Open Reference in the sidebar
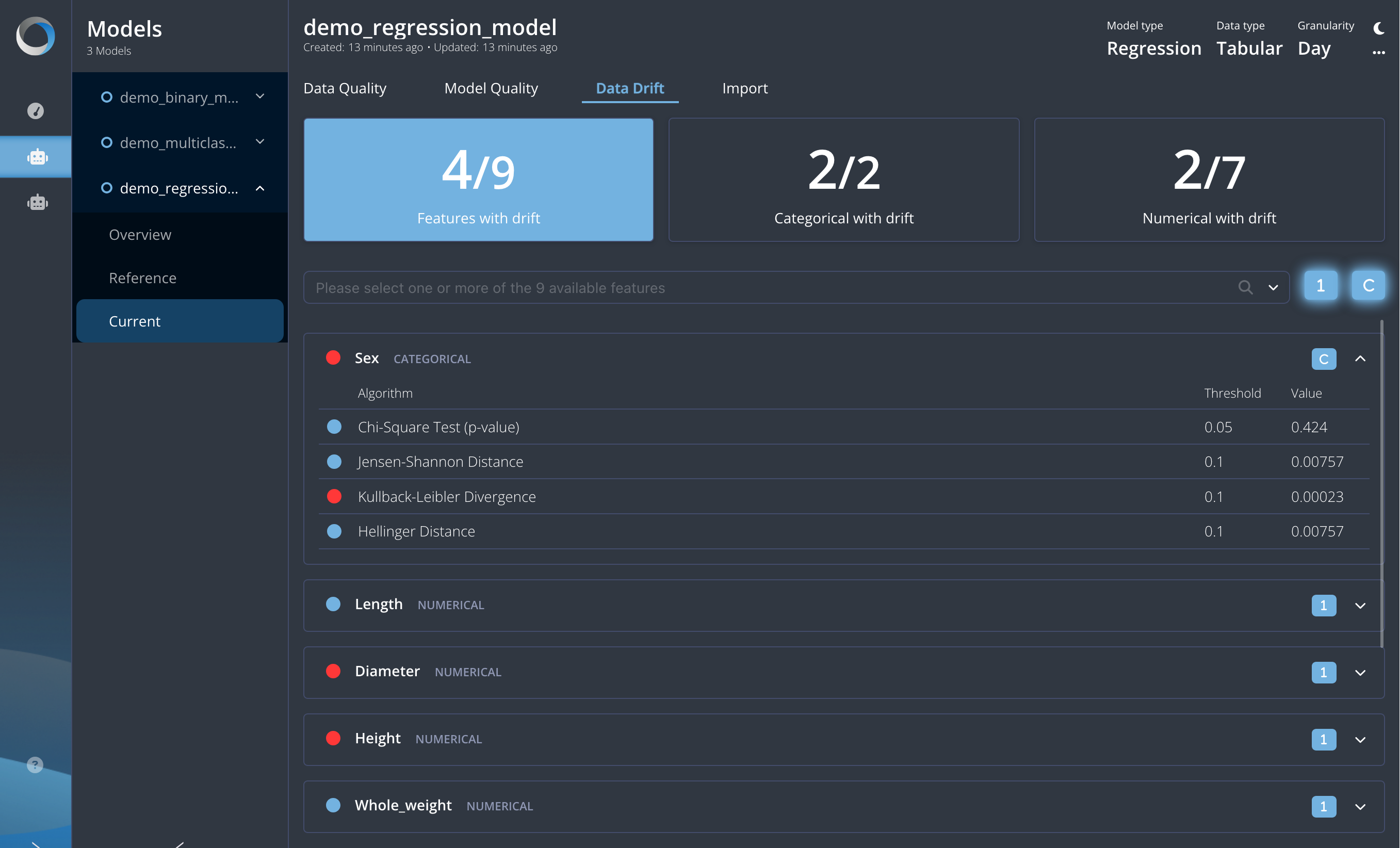Image resolution: width=1400 pixels, height=848 pixels. (x=180, y=278)
